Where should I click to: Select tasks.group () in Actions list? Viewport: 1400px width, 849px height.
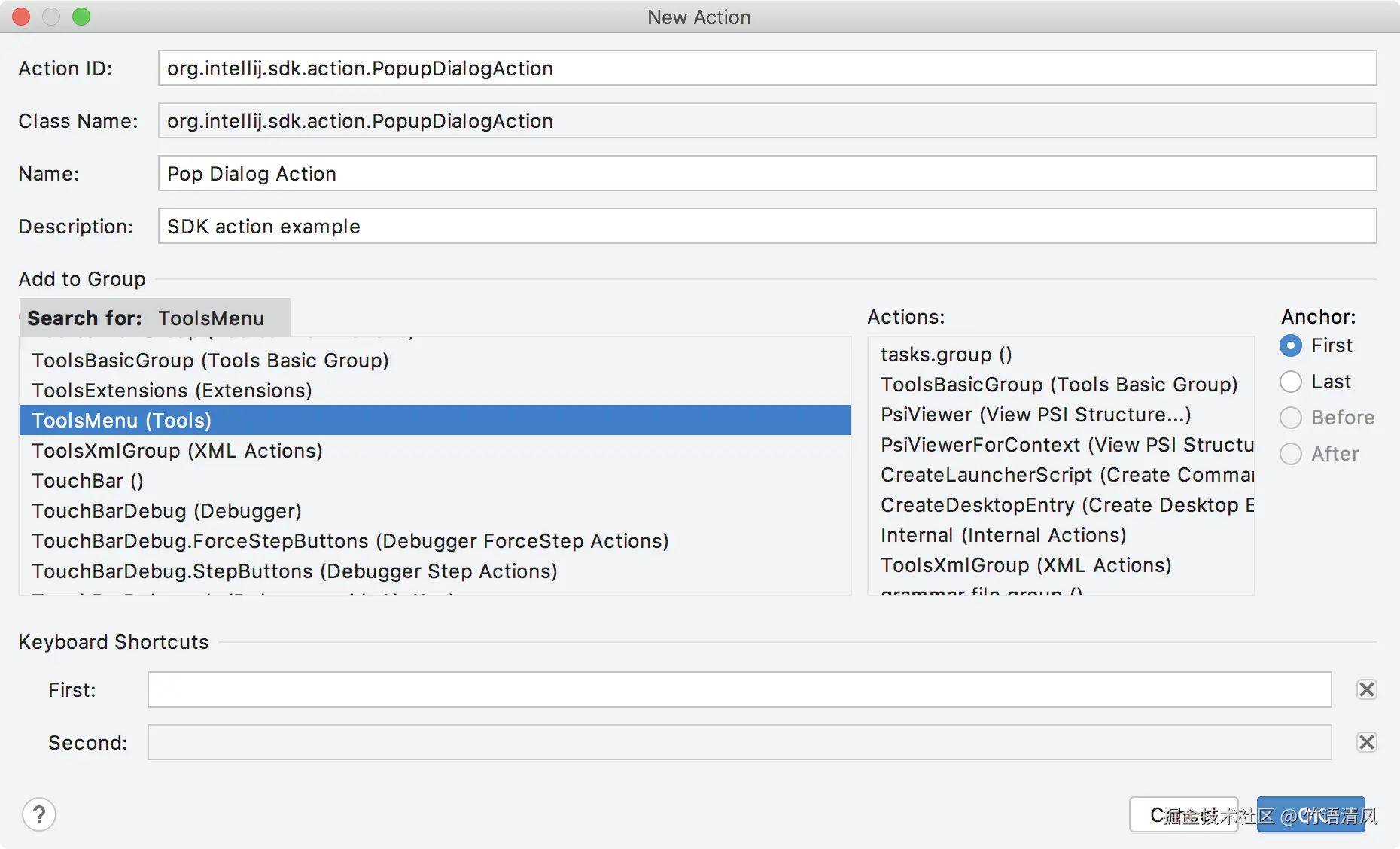pyautogui.click(x=1061, y=355)
